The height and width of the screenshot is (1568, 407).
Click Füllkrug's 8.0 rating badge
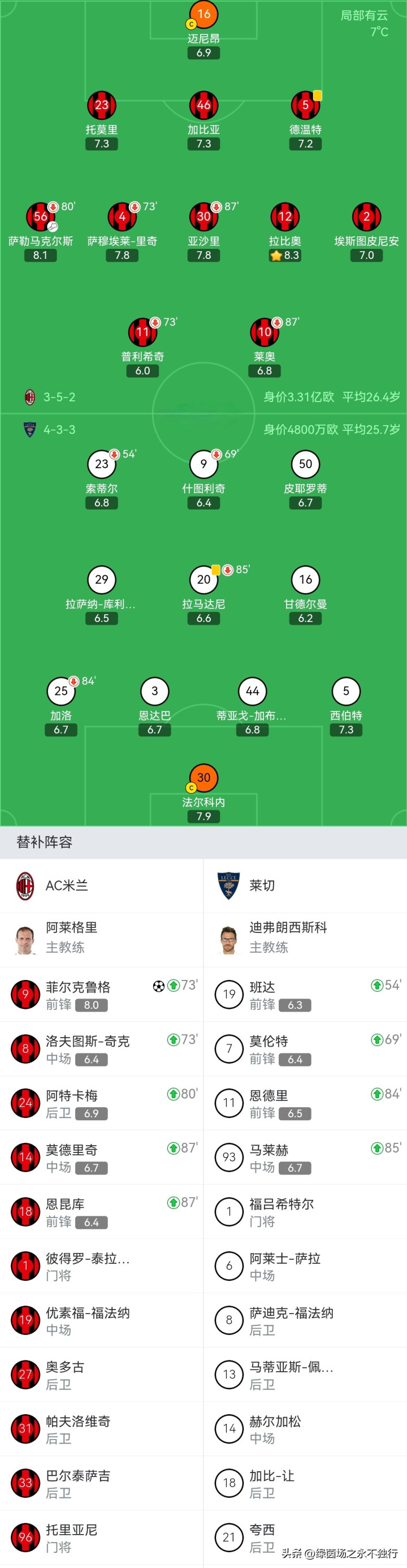point(91,1005)
